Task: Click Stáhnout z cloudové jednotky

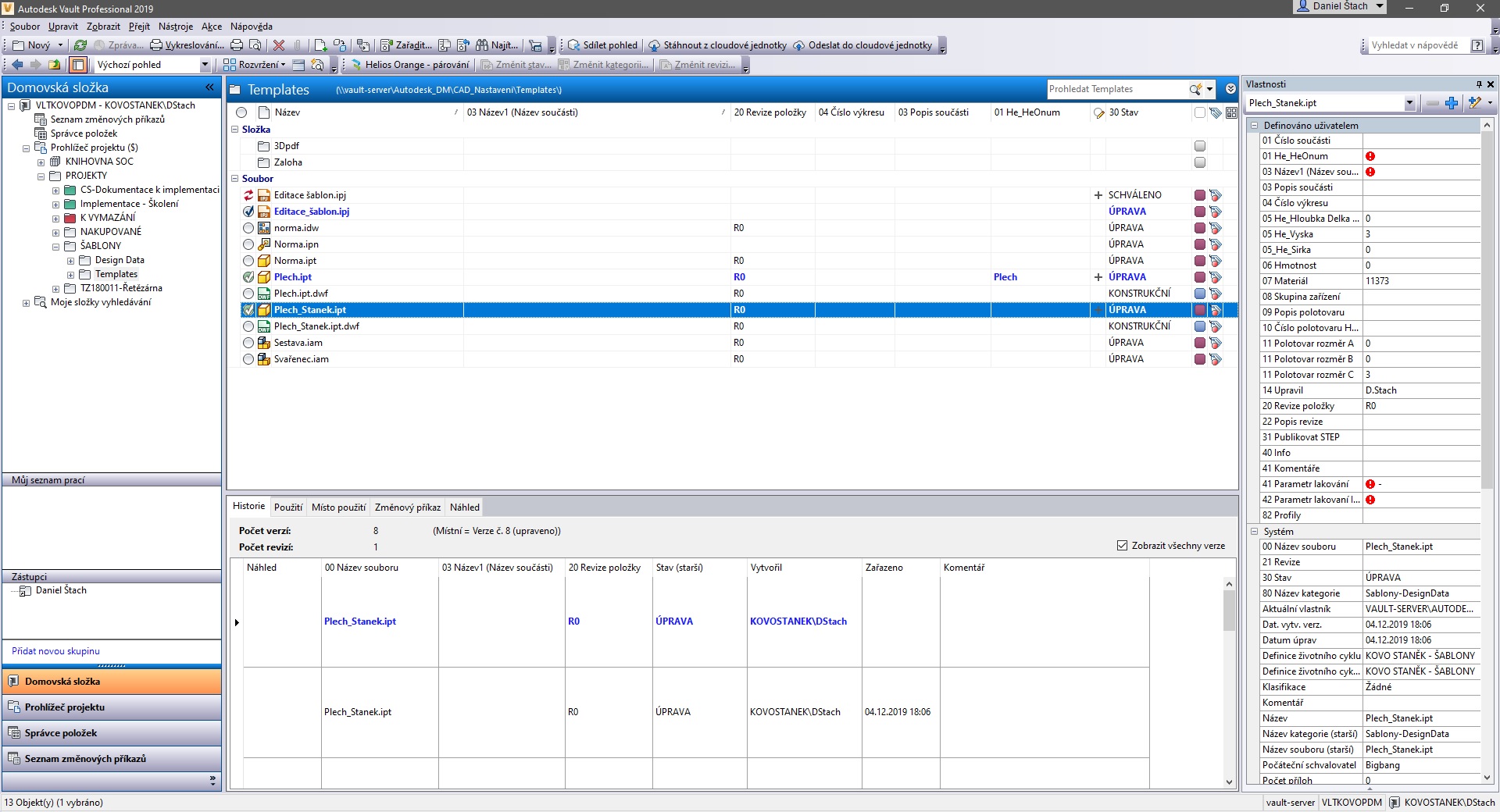Action: tap(717, 45)
